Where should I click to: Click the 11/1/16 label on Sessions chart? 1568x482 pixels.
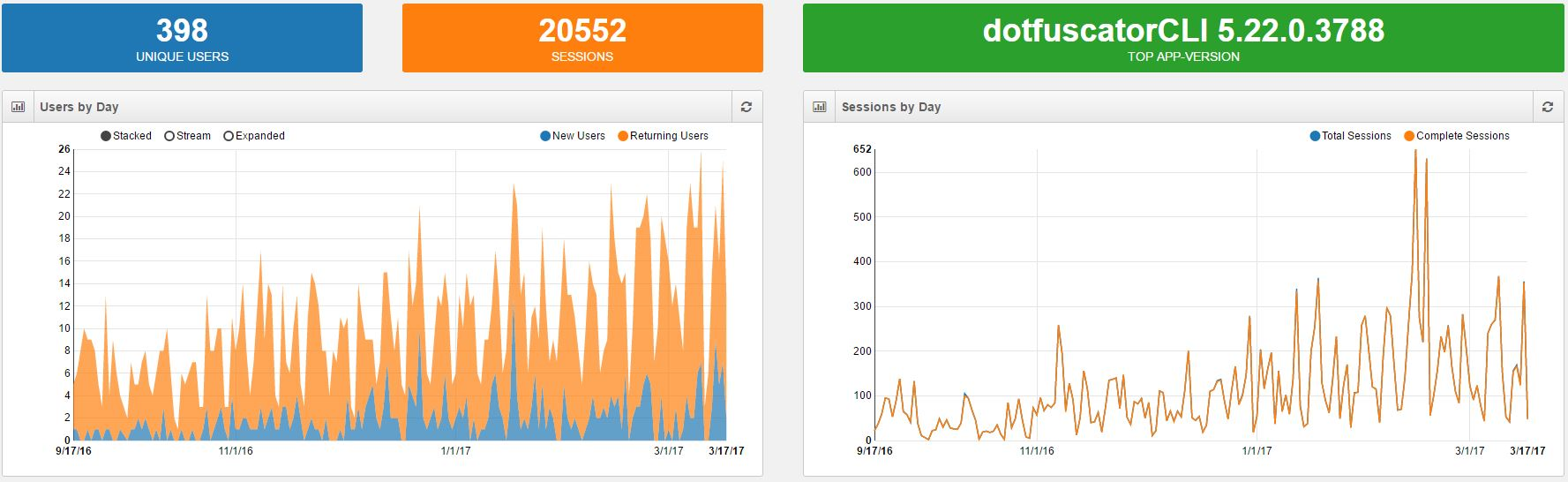1037,451
